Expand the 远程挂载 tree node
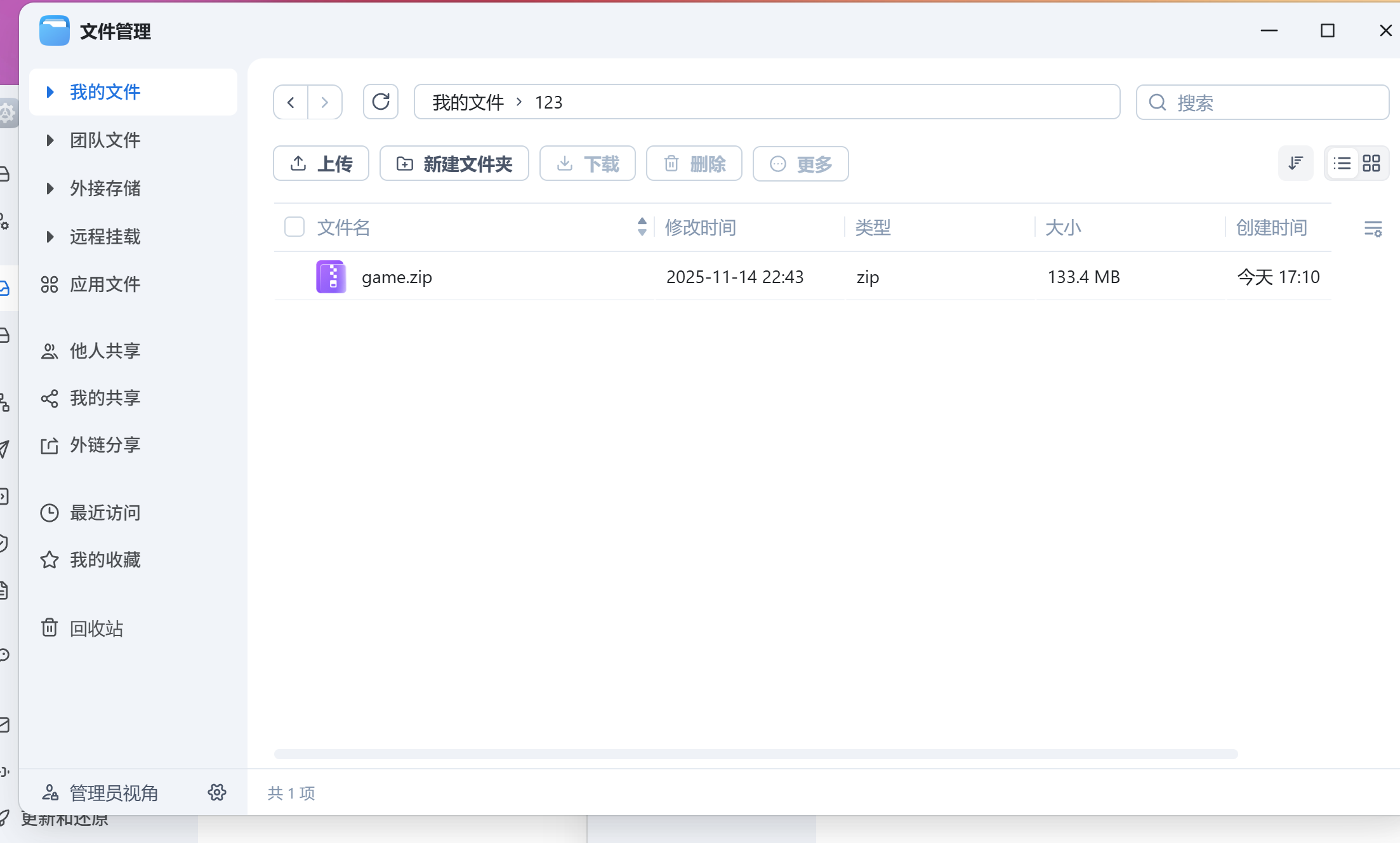The width and height of the screenshot is (1400, 843). 50,236
